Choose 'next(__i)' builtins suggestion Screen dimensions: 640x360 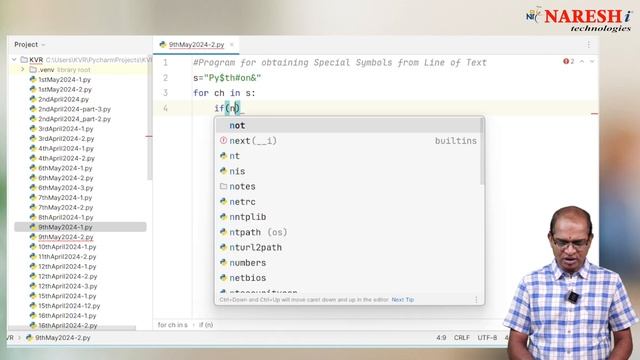(347, 141)
